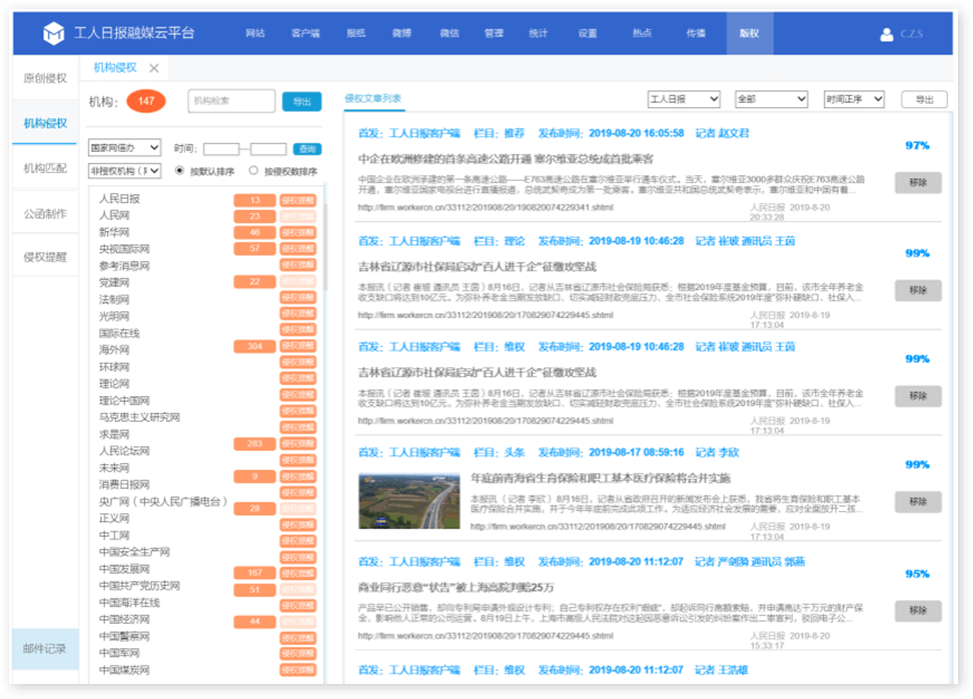Screen dimensions: 973x699
Task: Click 移除 for the 青海省 article
Action: coord(918,502)
